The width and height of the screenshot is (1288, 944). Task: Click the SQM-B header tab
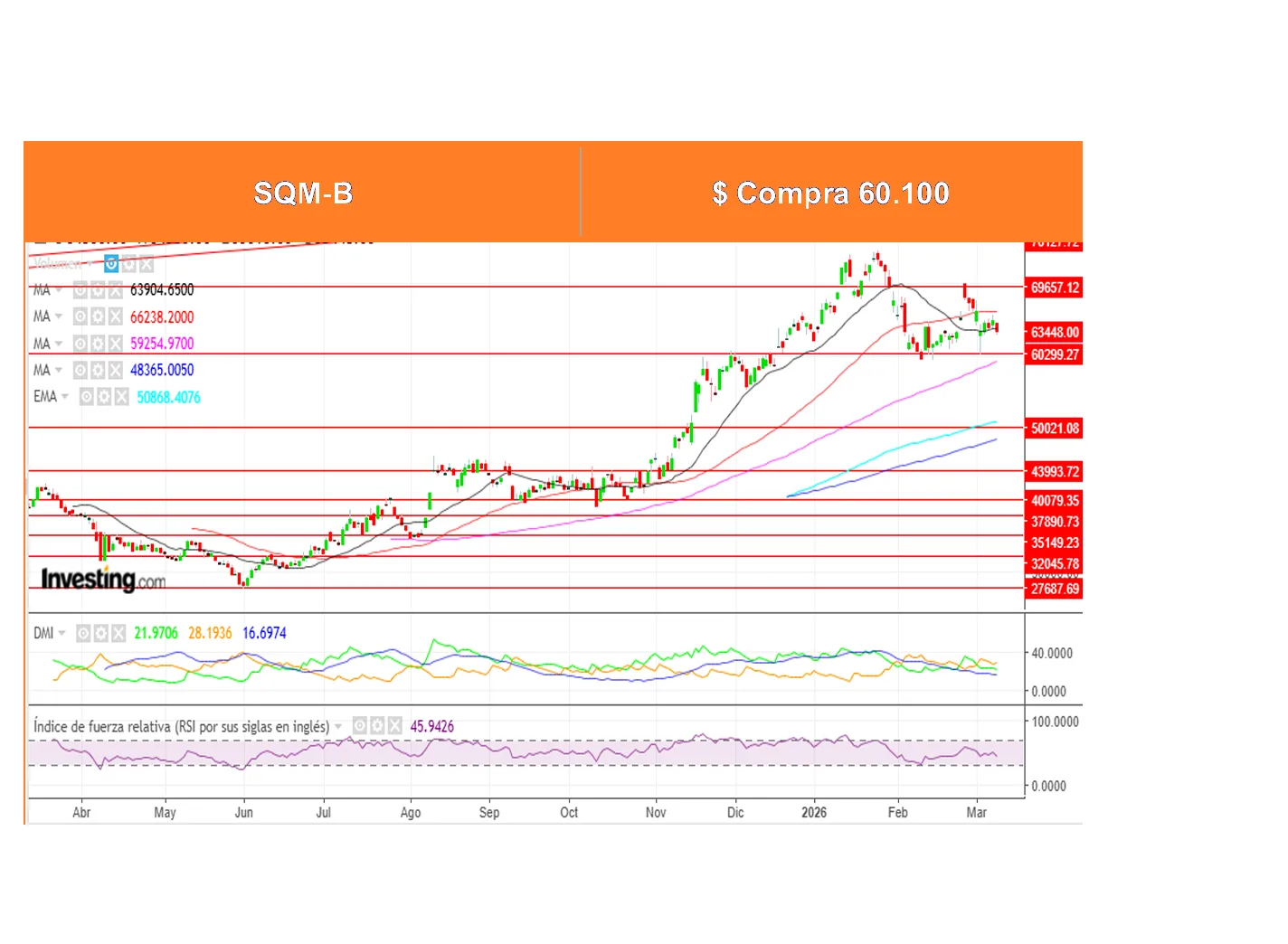click(x=303, y=193)
